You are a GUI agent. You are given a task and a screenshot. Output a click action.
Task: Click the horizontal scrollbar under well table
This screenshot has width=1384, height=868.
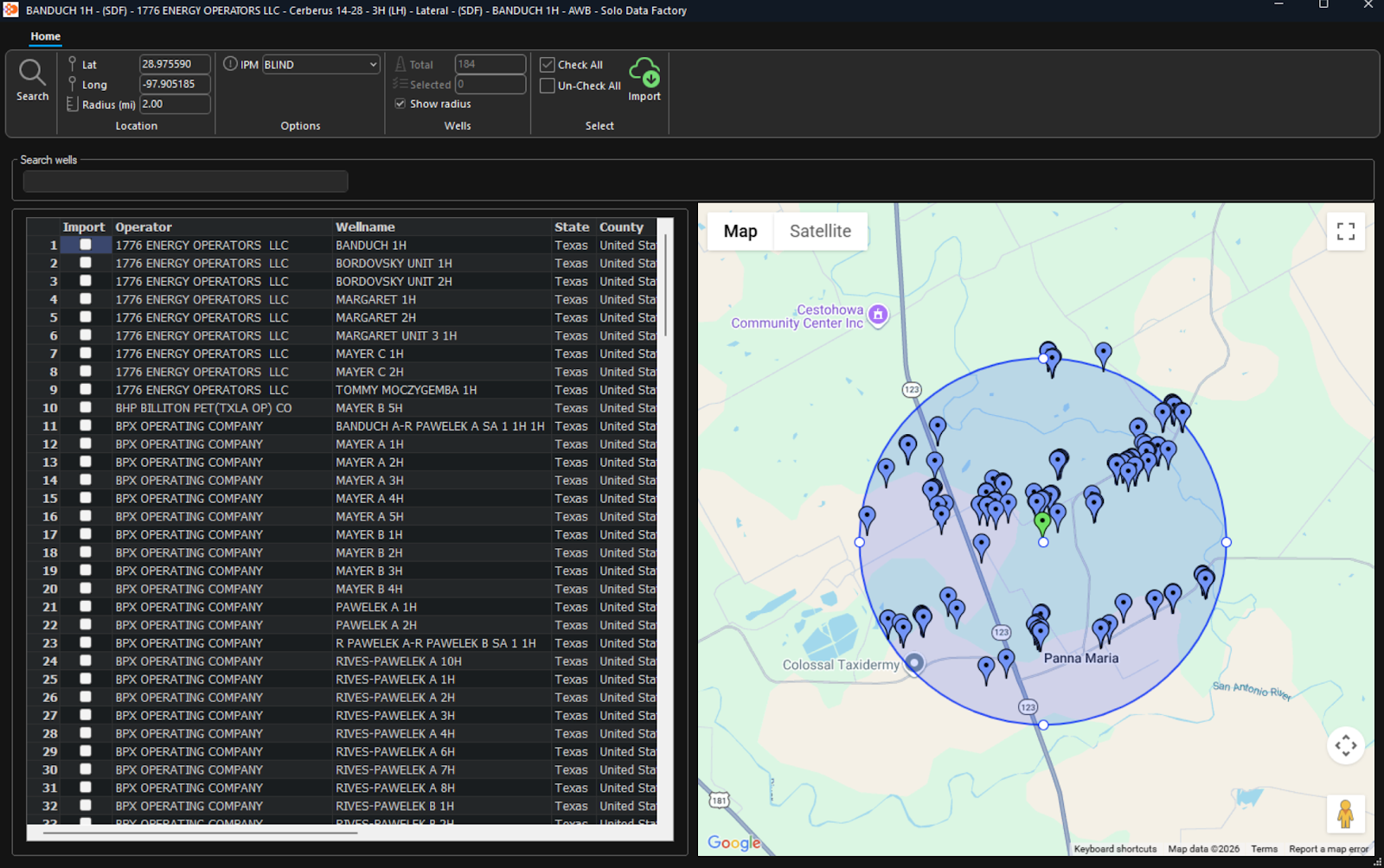tap(200, 833)
